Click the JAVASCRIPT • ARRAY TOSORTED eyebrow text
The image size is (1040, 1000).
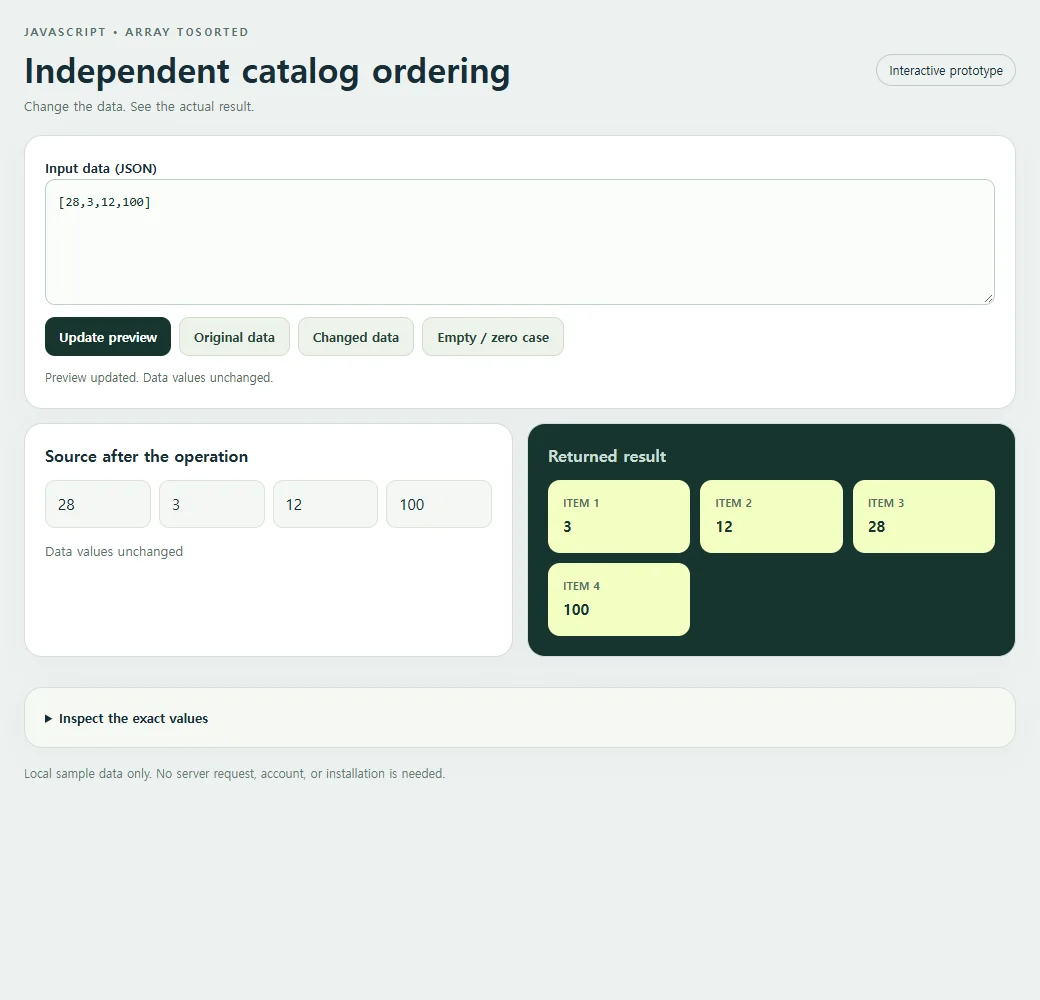click(x=137, y=32)
